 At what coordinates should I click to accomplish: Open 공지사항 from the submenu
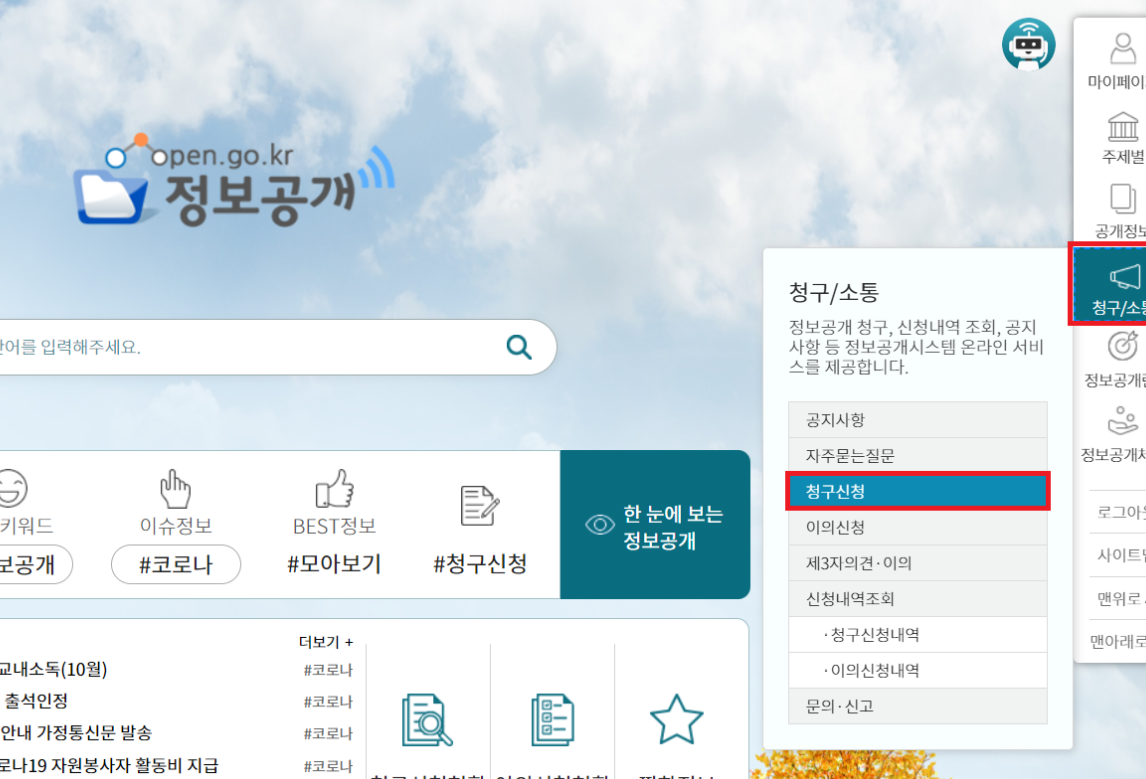tap(917, 420)
